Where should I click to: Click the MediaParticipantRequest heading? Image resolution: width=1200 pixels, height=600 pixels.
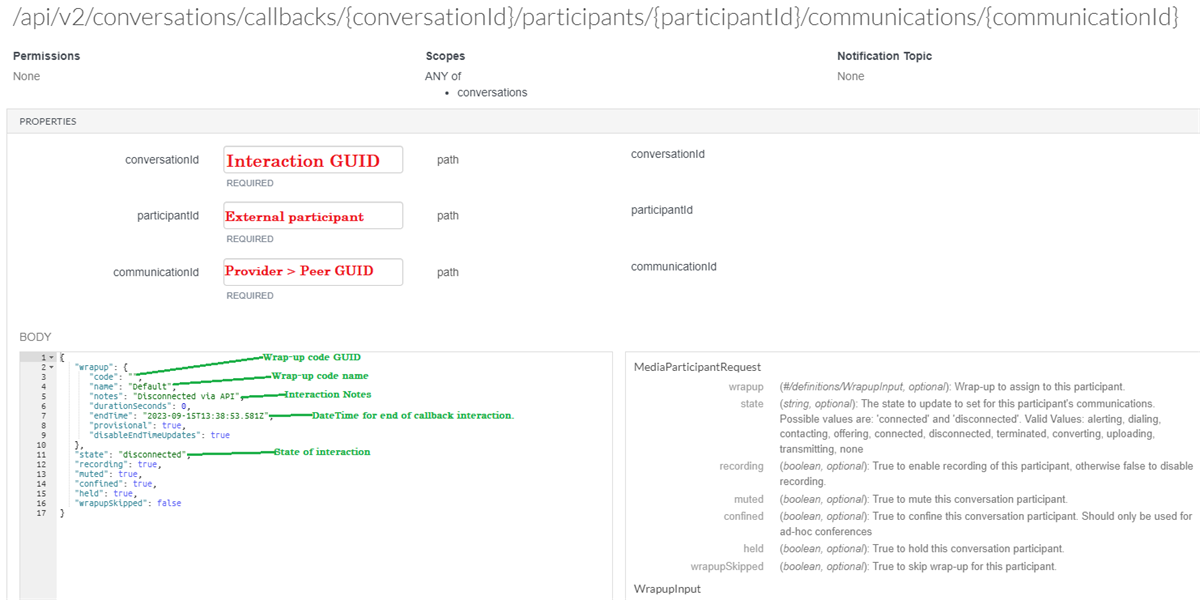tap(697, 366)
